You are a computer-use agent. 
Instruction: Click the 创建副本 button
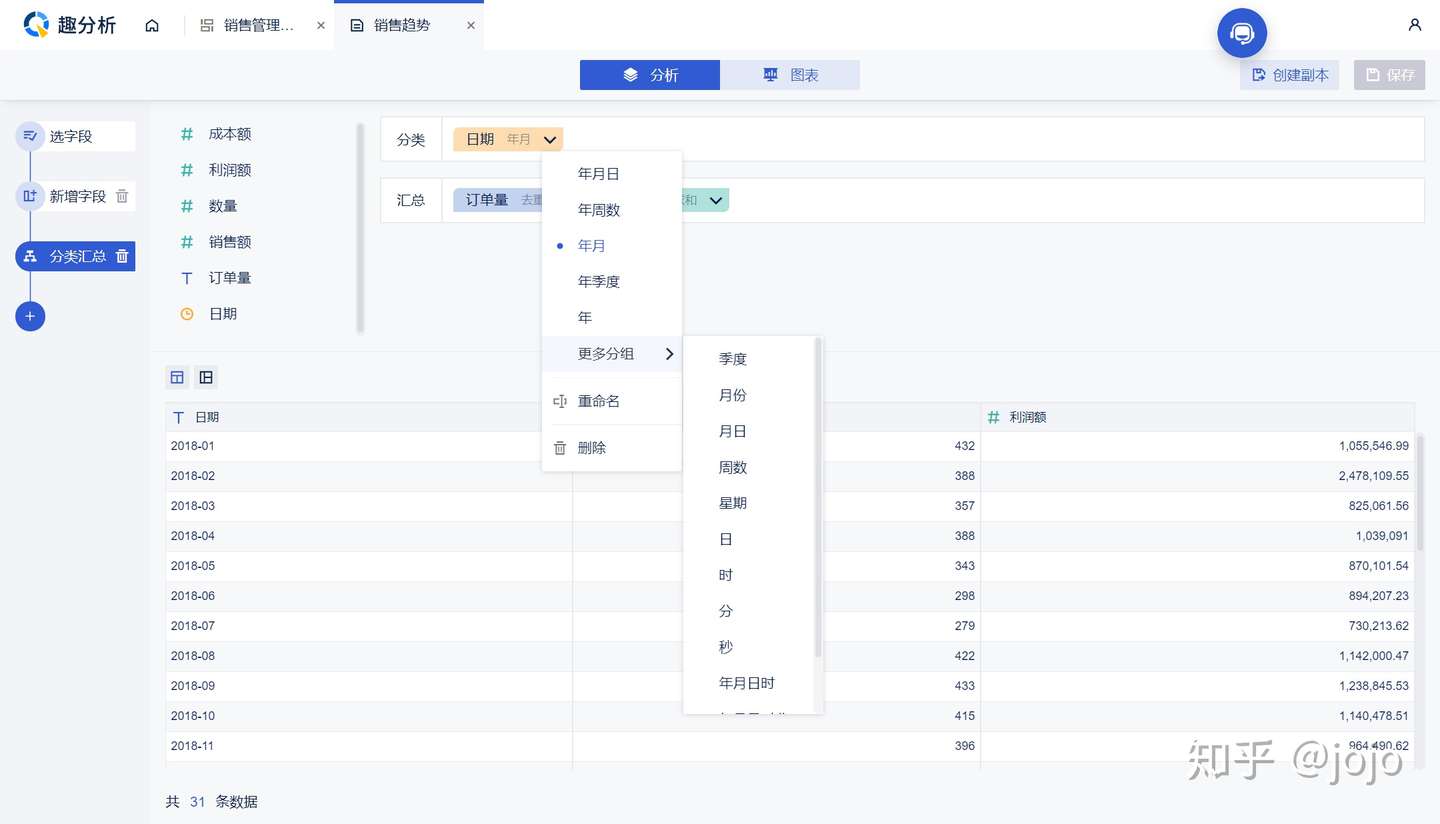(x=1290, y=75)
